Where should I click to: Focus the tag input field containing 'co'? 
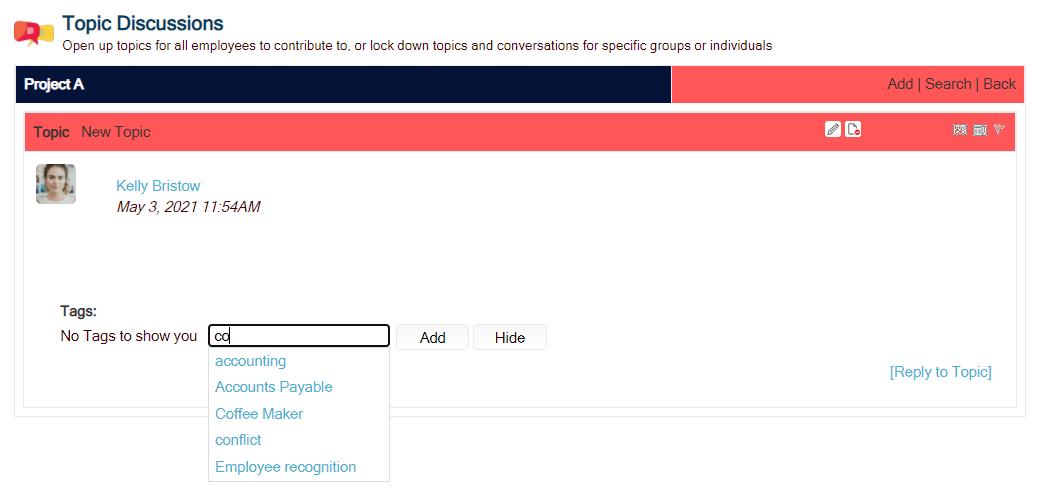tap(298, 336)
